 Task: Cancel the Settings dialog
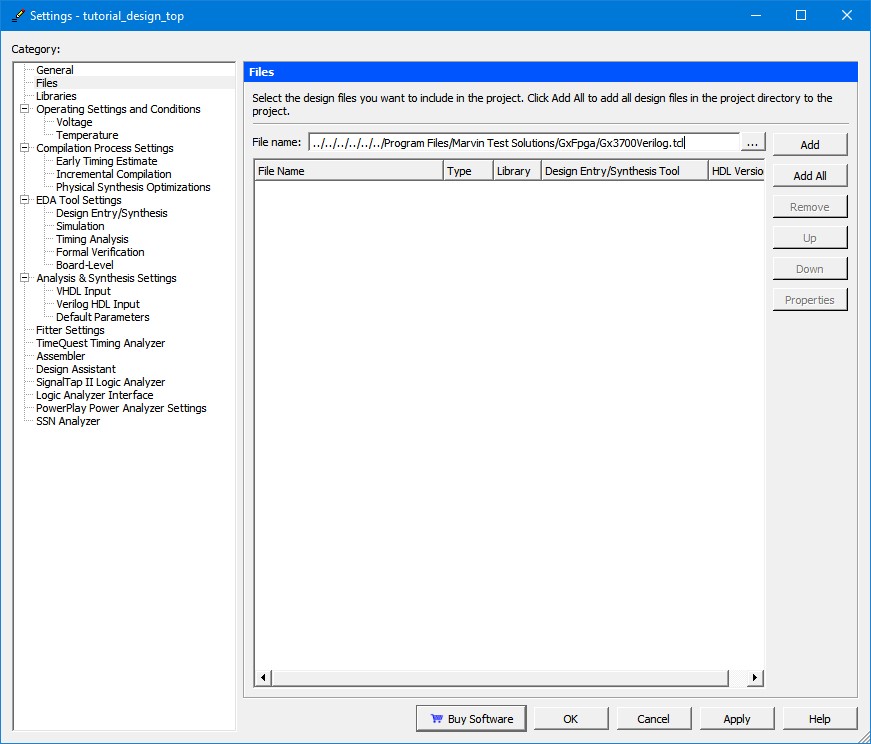click(653, 718)
